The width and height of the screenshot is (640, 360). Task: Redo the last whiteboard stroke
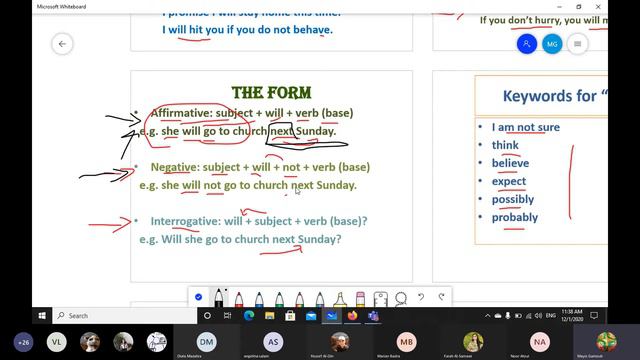point(441,297)
